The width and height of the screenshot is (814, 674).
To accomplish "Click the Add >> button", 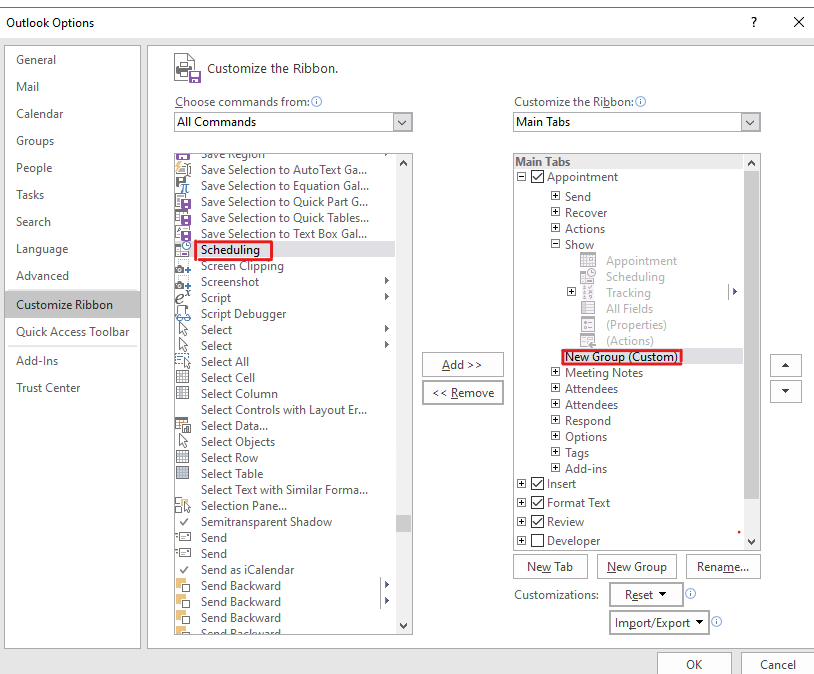I will 463,365.
